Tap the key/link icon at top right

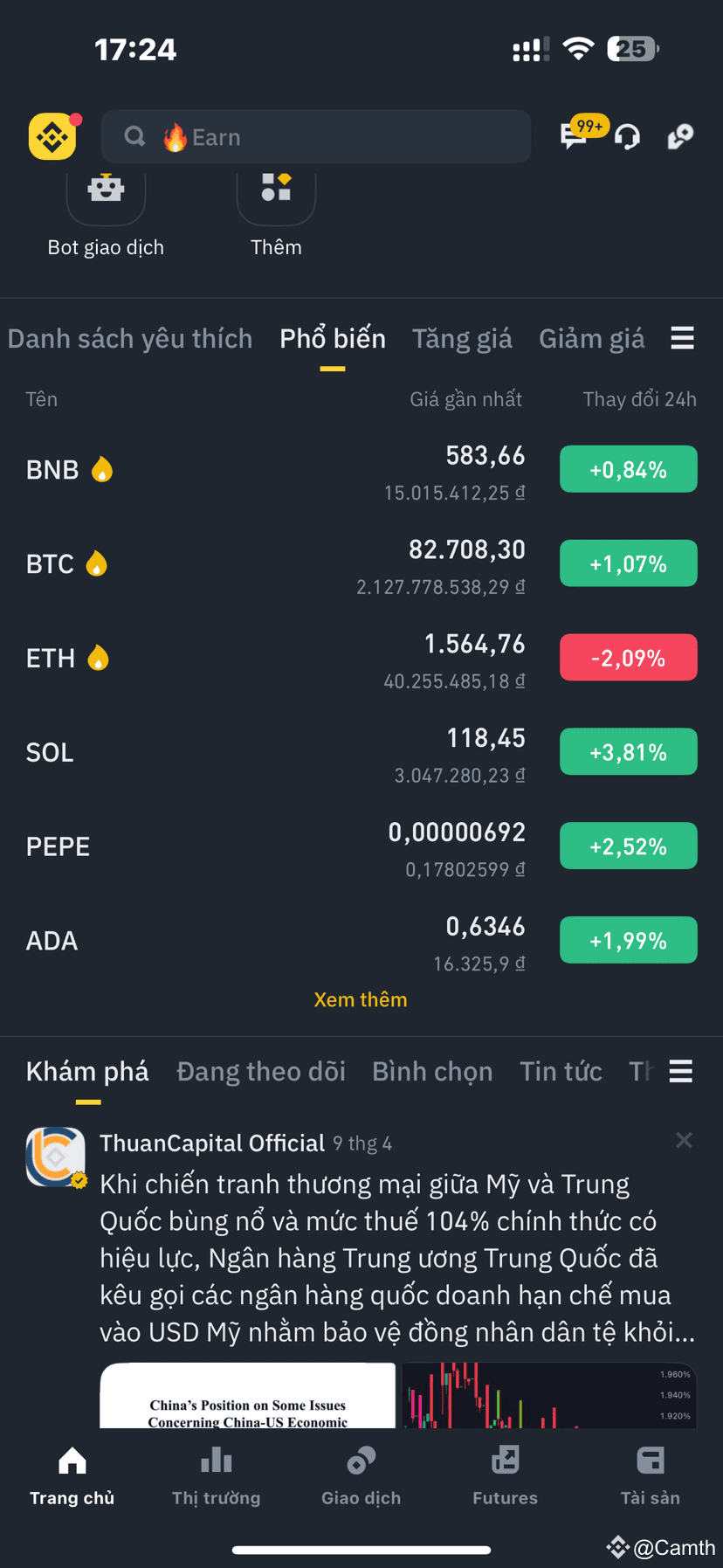point(680,137)
